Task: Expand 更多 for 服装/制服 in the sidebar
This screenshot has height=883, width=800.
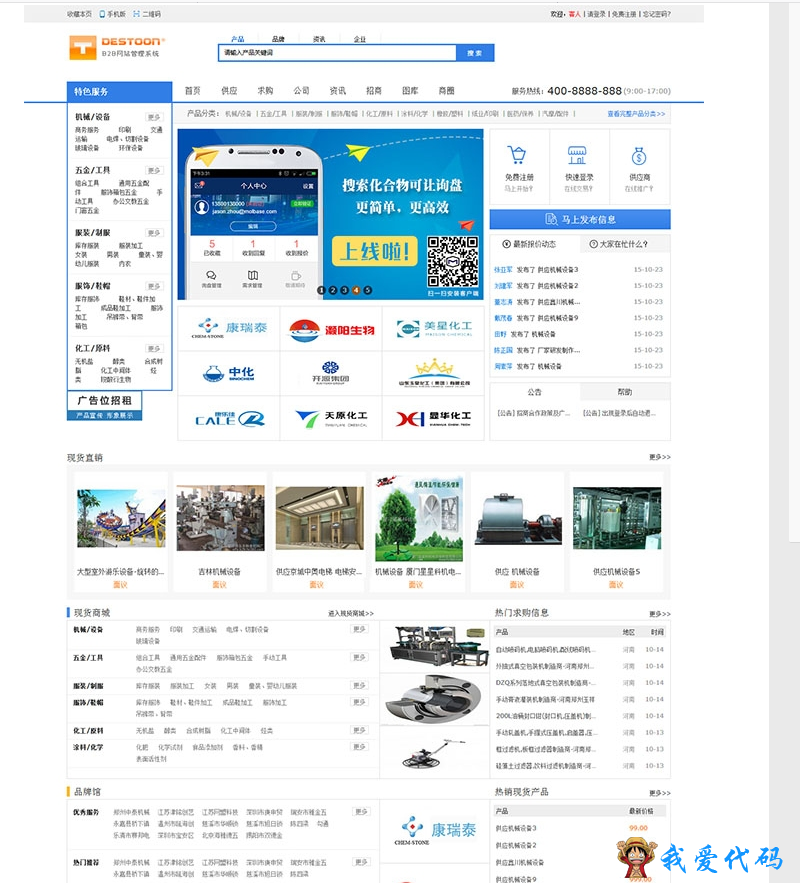Action: (154, 233)
